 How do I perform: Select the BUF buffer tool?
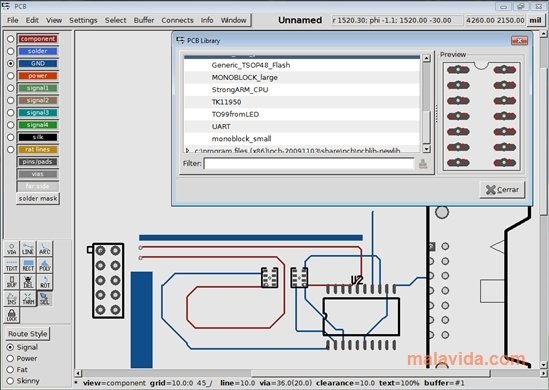pos(12,282)
